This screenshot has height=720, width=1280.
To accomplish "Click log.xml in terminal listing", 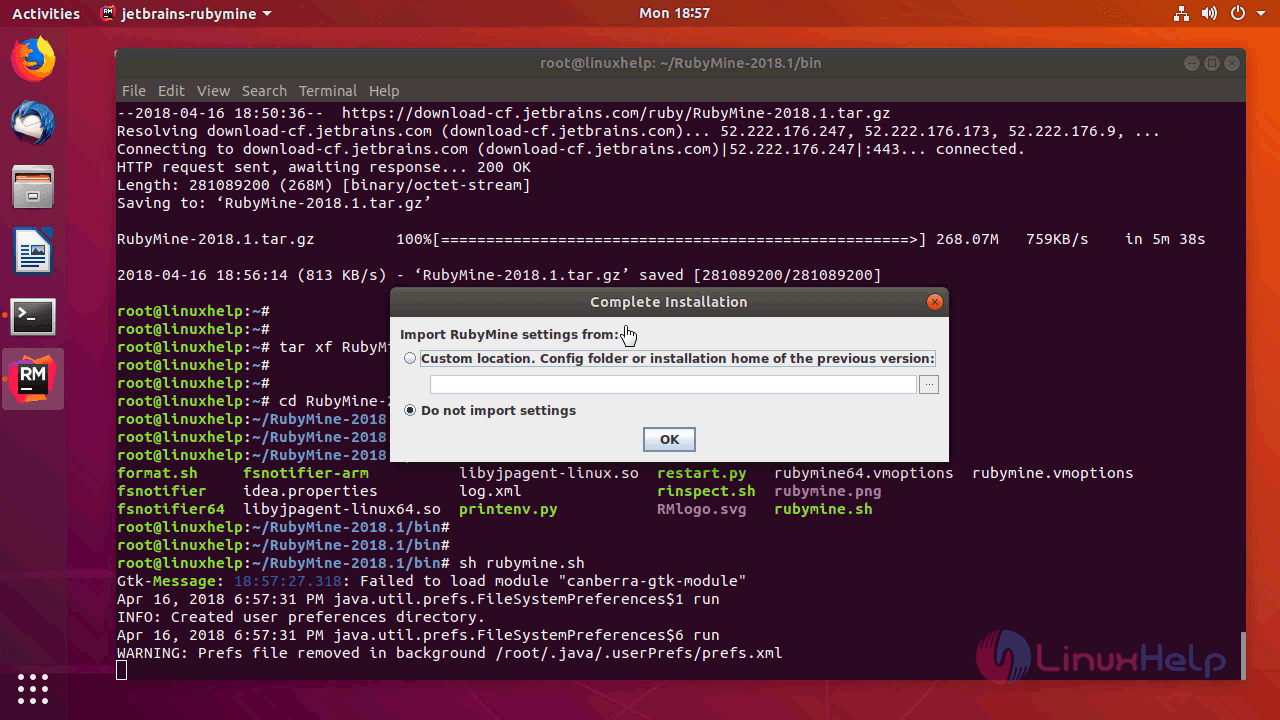I will pyautogui.click(x=490, y=491).
